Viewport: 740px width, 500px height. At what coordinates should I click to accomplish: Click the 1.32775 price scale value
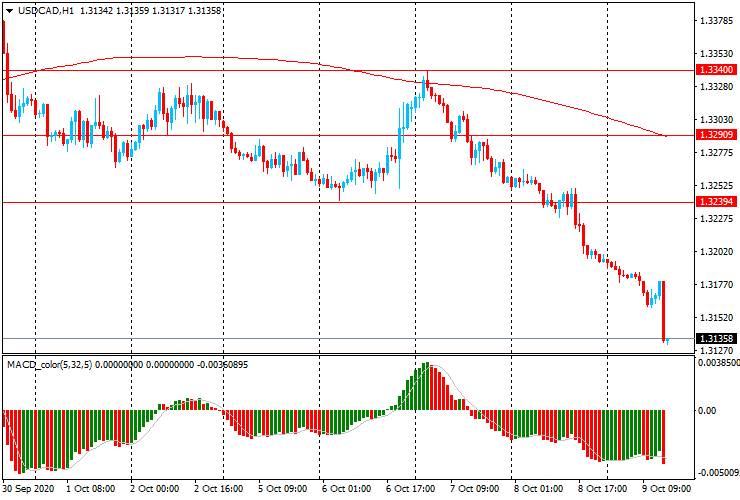tap(717, 153)
